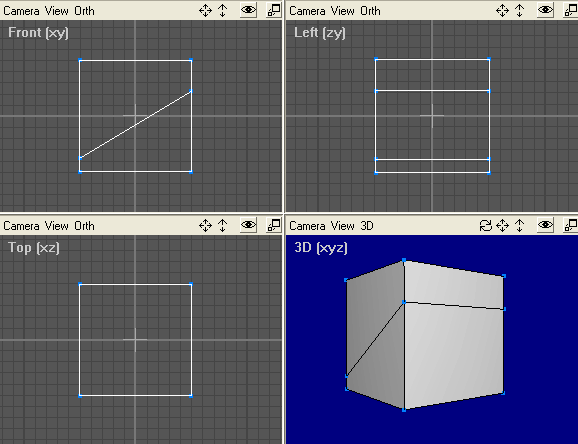Open Camera menu in 3D viewport header
This screenshot has width=578, height=444.
(307, 226)
